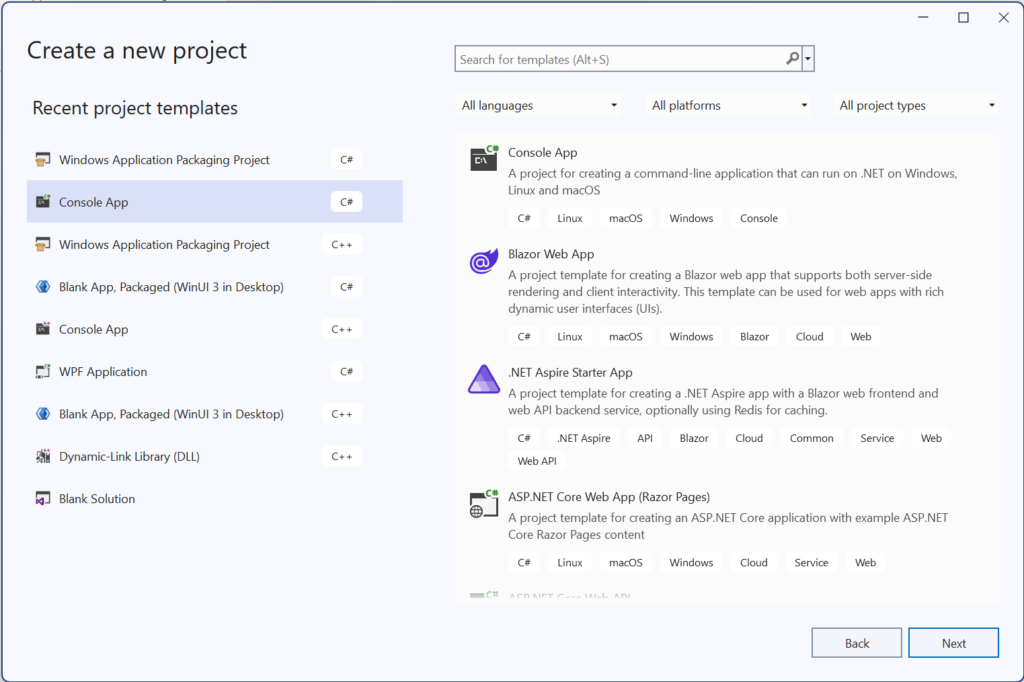1024x682 pixels.
Task: Click the Windows Application Packaging Project C++ icon
Action: (x=42, y=244)
